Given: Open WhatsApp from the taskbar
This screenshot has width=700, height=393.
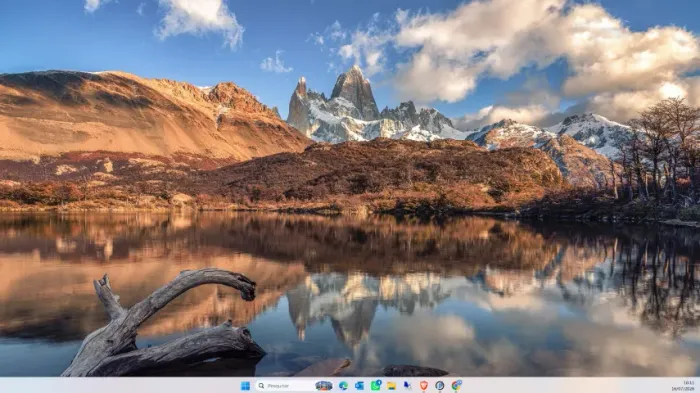Looking at the screenshot, I should 375,386.
